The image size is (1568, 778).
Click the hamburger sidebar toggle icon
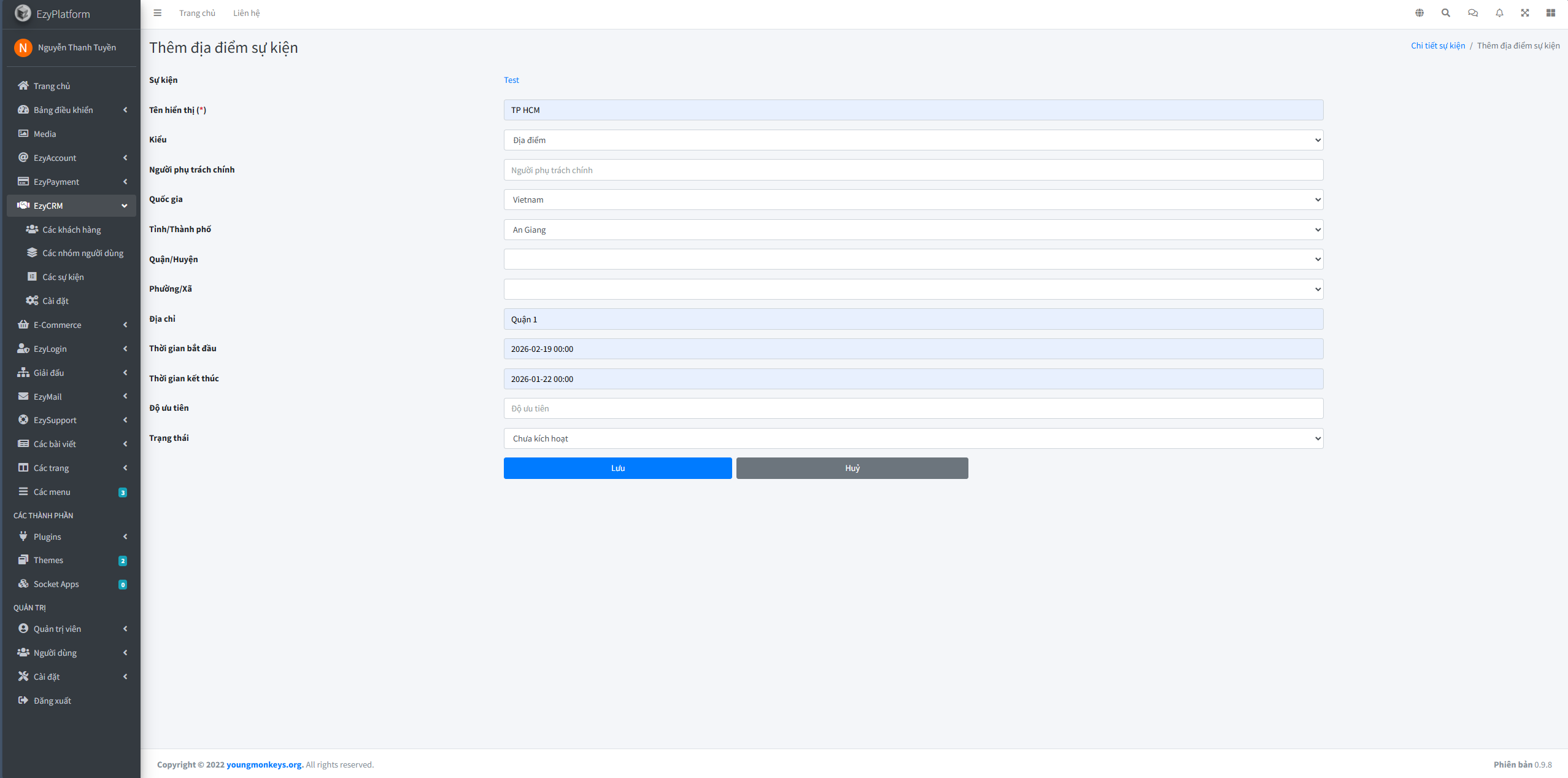click(158, 13)
